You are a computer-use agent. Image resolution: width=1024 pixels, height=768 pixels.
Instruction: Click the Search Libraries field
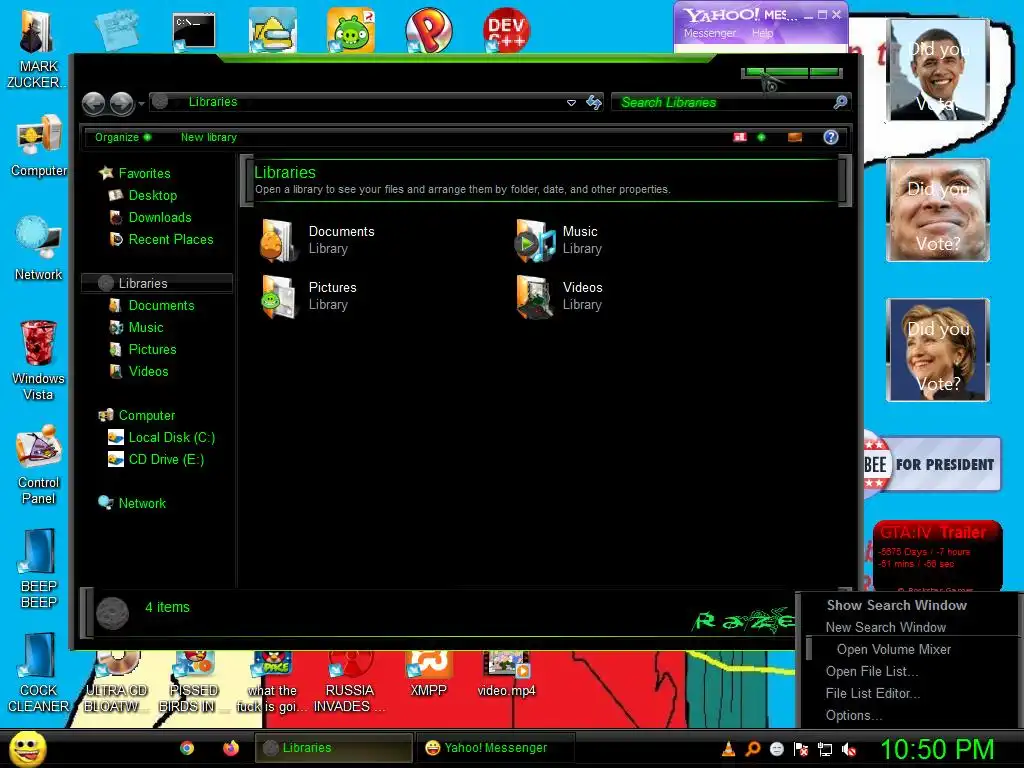click(x=724, y=103)
